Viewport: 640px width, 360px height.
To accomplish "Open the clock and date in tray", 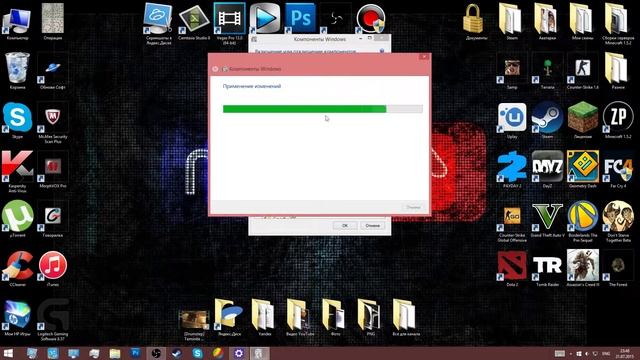I will point(624,353).
